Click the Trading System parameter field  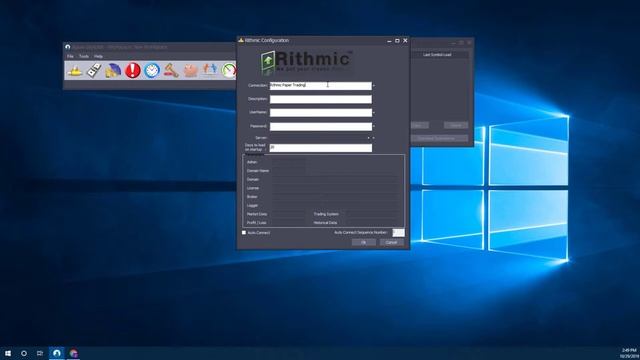(x=371, y=214)
